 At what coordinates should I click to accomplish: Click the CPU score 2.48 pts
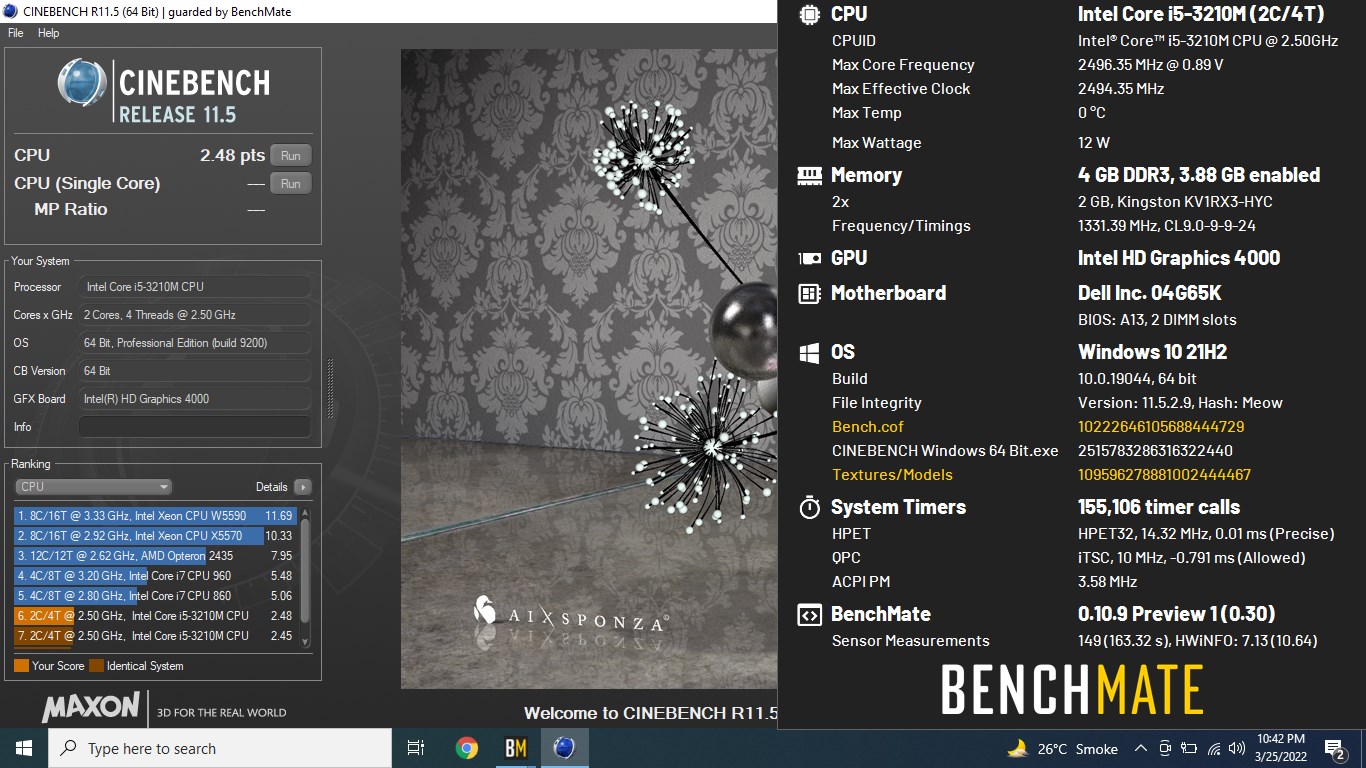click(x=232, y=155)
